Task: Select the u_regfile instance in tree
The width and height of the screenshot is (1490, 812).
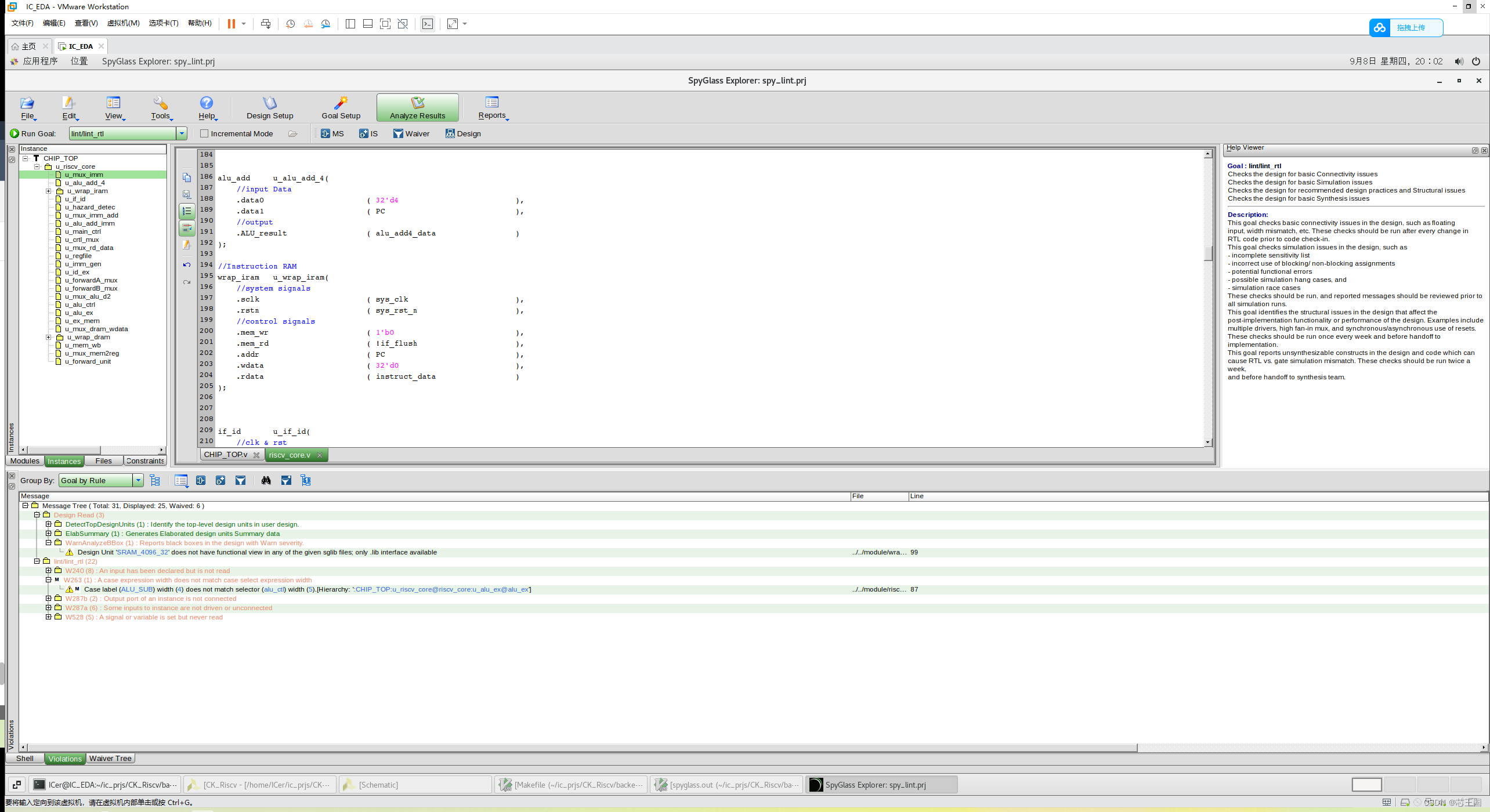Action: click(78, 256)
